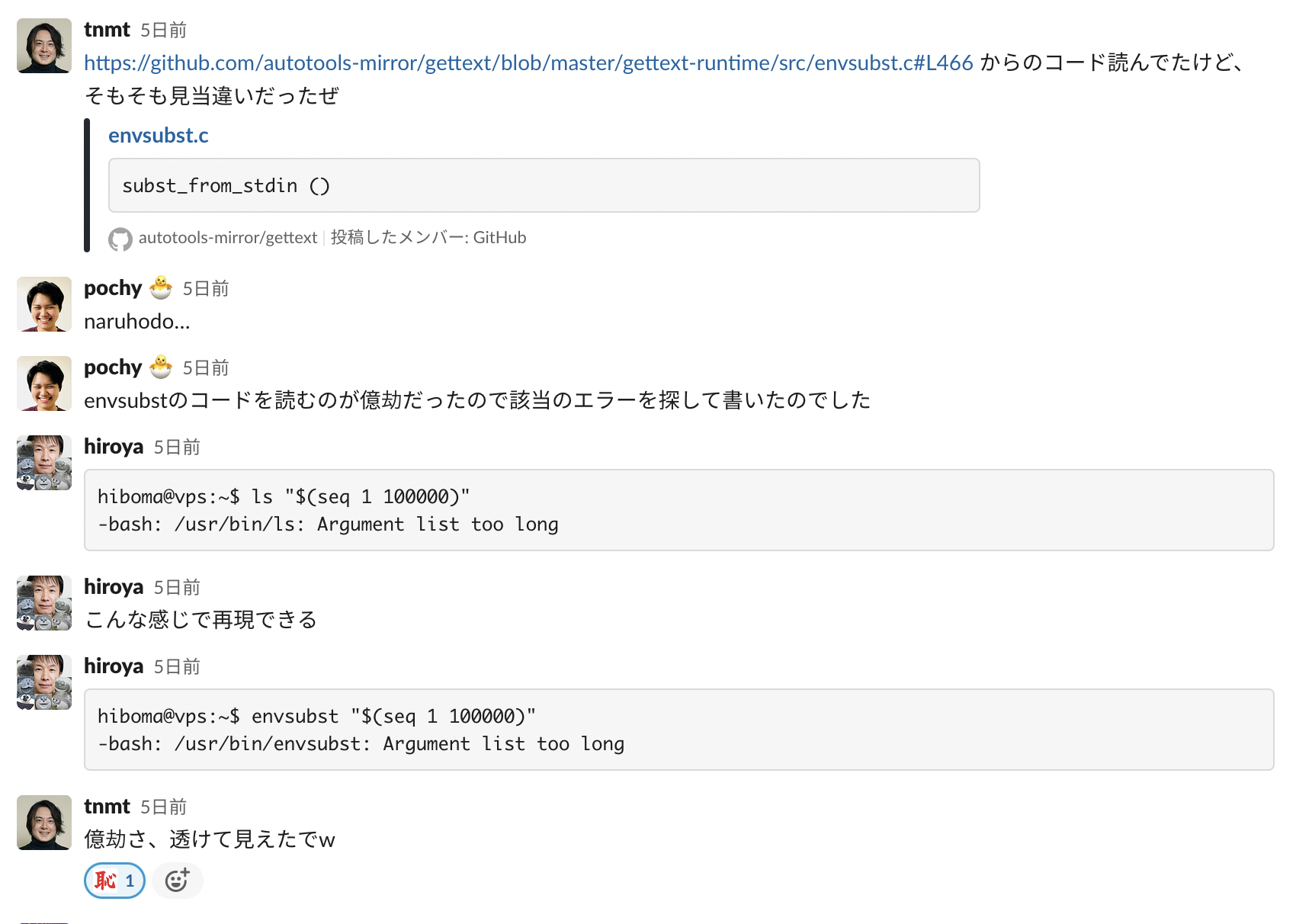The image size is (1296, 924).
Task: Open tnmt's username profile
Action: [107, 29]
